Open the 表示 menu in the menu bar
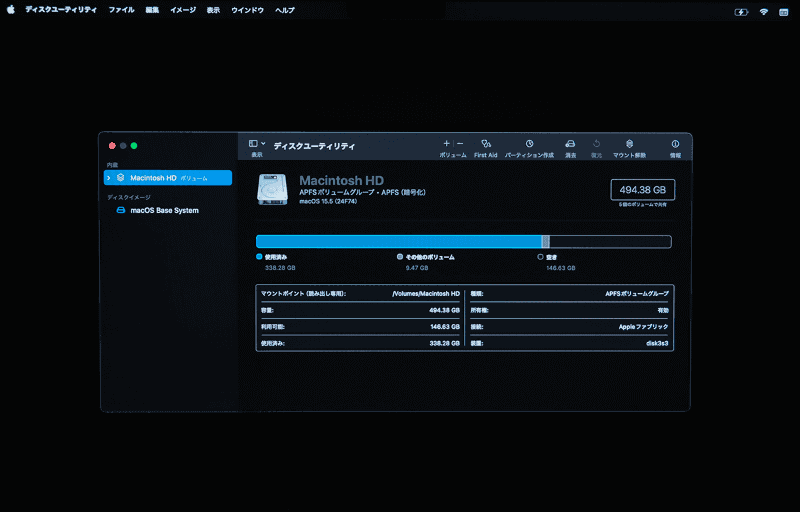The width and height of the screenshot is (800, 512). tap(213, 10)
